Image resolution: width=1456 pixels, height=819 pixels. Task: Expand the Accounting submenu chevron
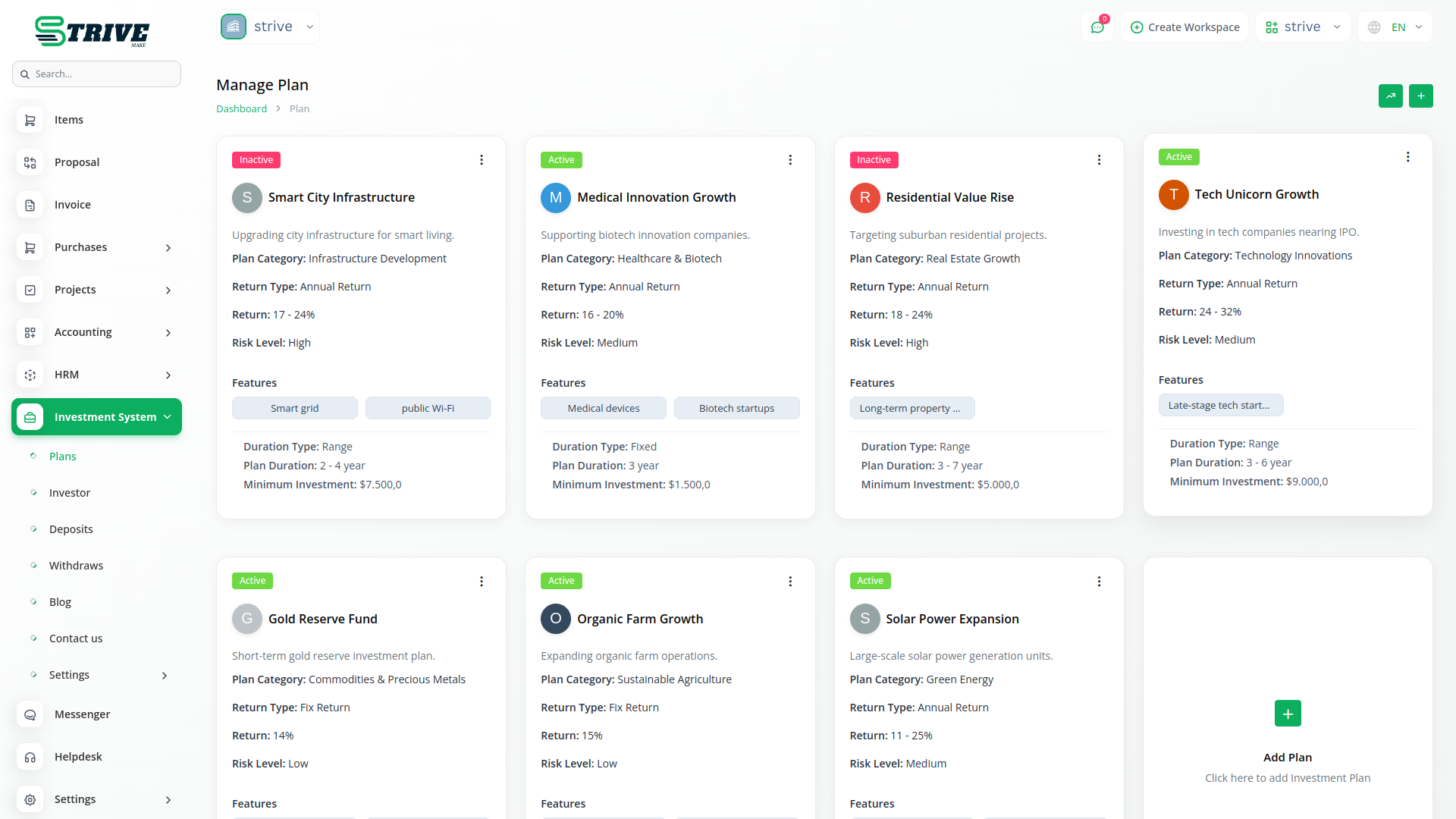click(168, 333)
